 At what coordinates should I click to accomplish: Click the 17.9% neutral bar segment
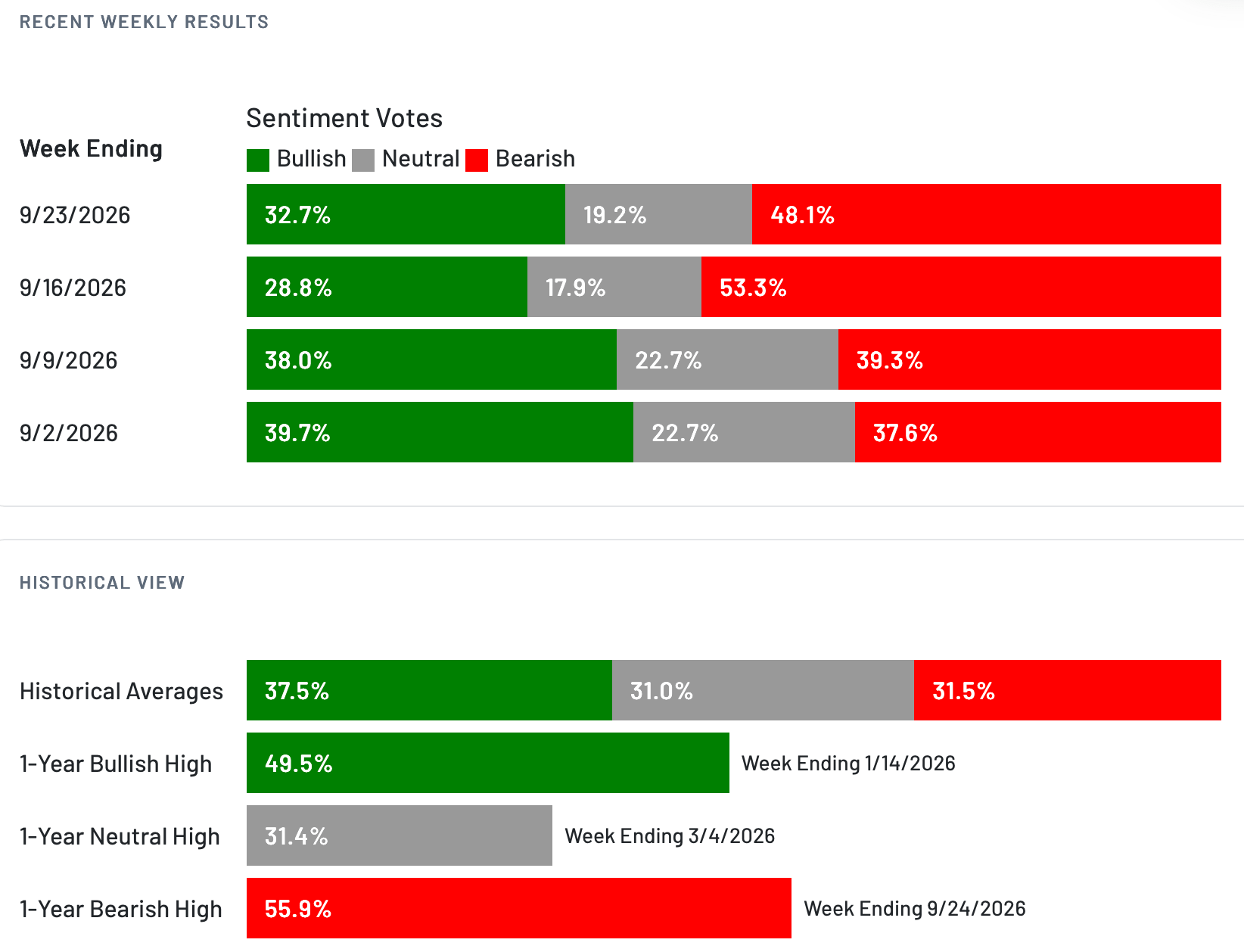(614, 287)
